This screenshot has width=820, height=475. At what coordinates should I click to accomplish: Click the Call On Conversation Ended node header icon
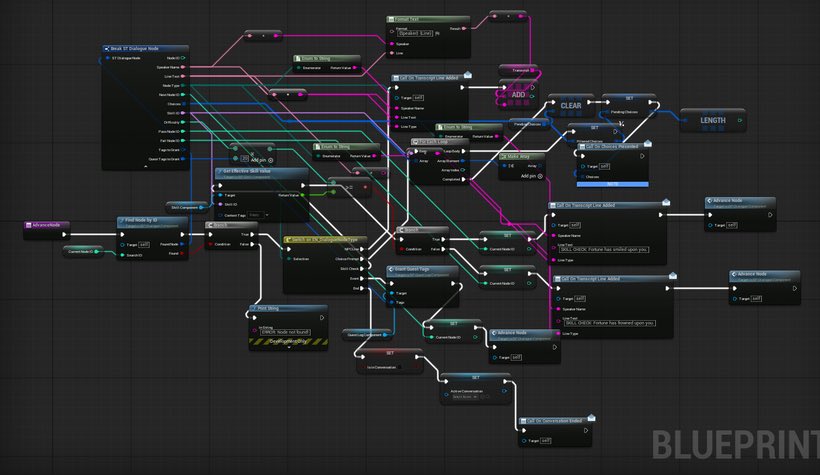pyautogui.click(x=523, y=421)
